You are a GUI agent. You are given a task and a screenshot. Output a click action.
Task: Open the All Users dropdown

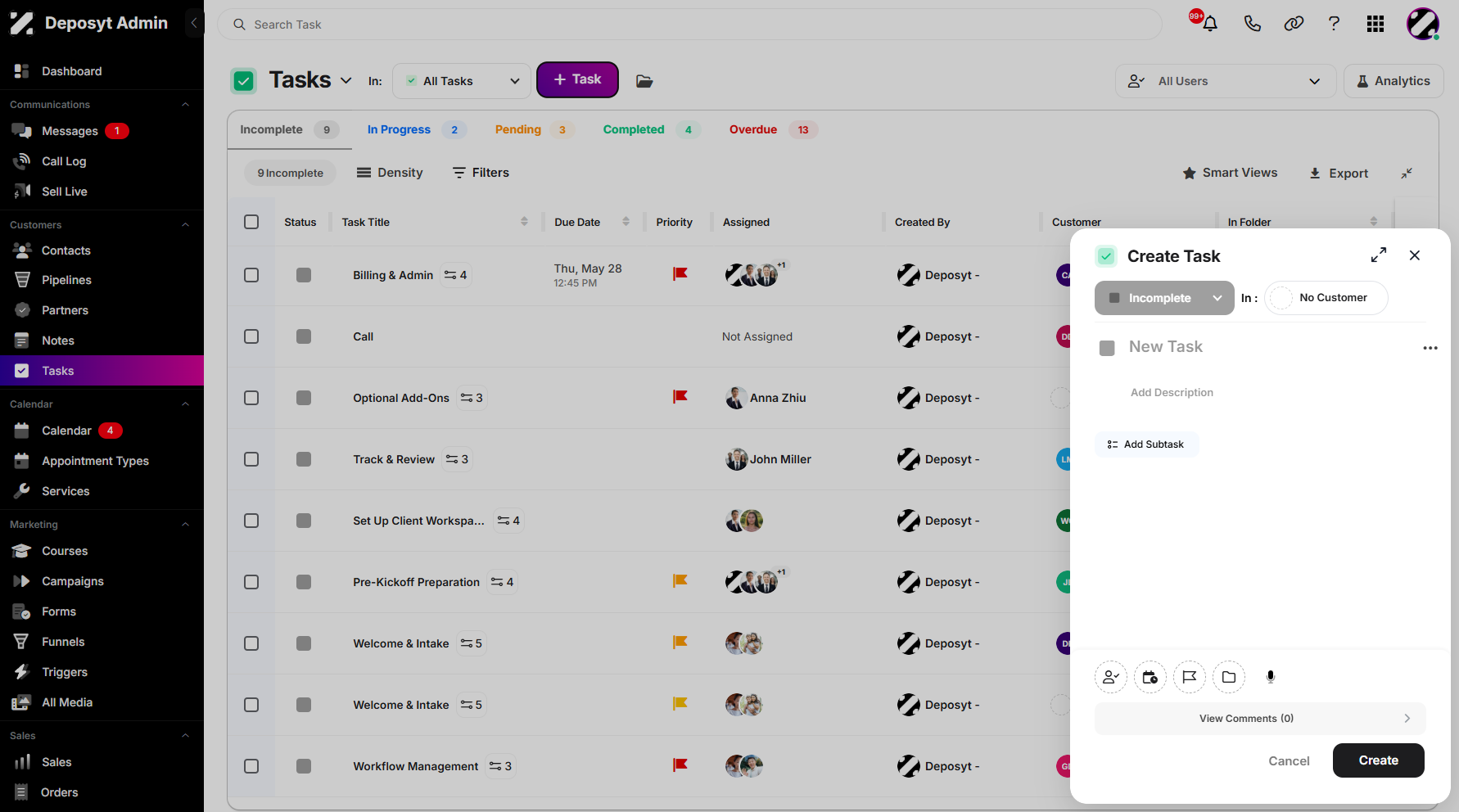(1226, 81)
